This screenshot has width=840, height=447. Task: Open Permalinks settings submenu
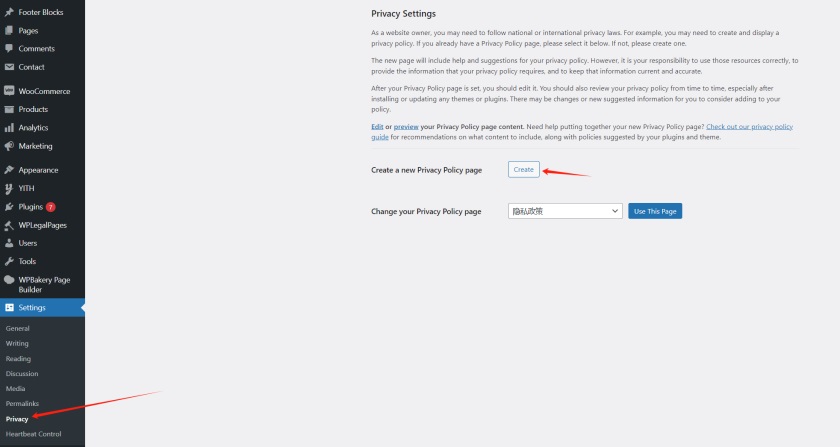tap(22, 404)
